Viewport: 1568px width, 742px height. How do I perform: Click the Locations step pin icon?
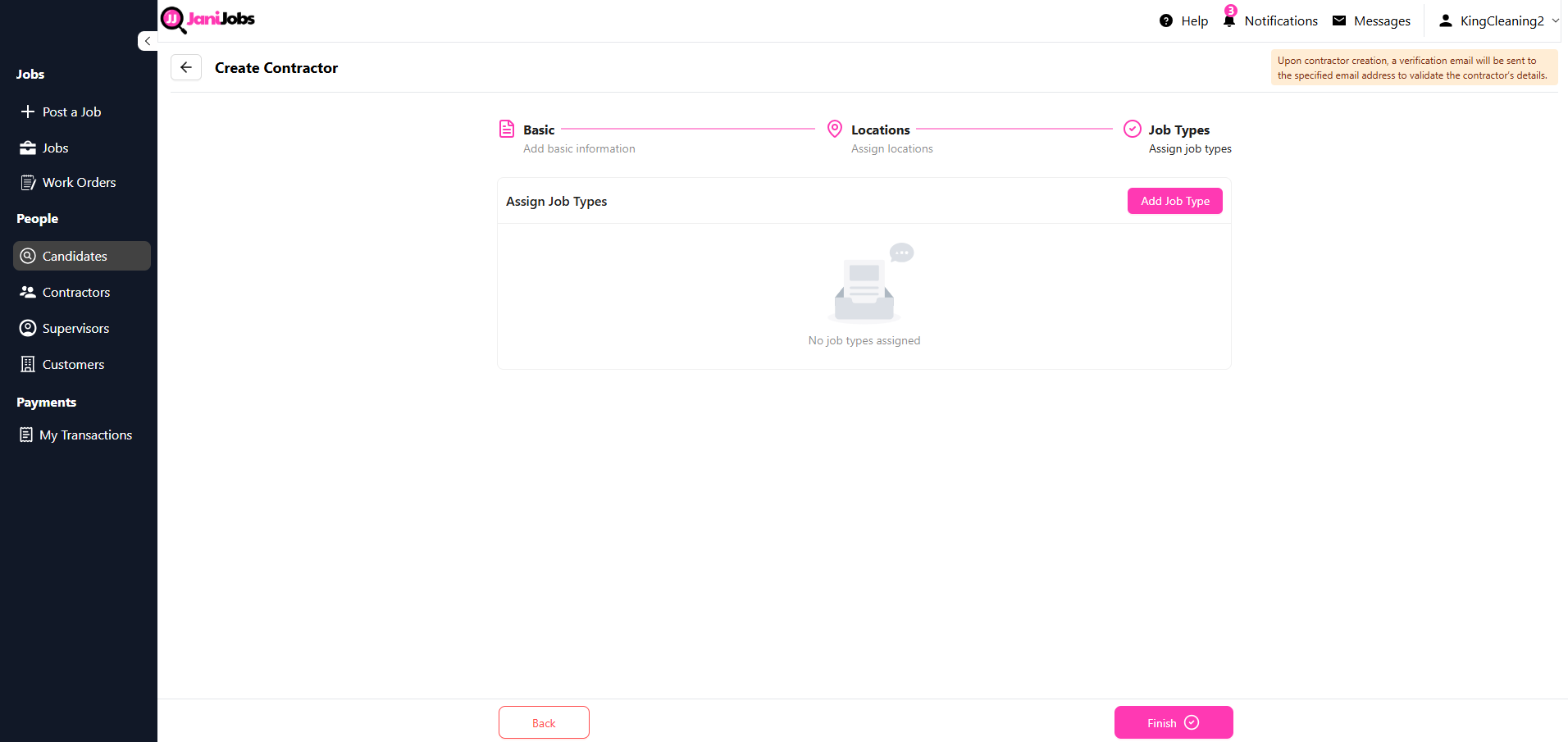pyautogui.click(x=835, y=129)
